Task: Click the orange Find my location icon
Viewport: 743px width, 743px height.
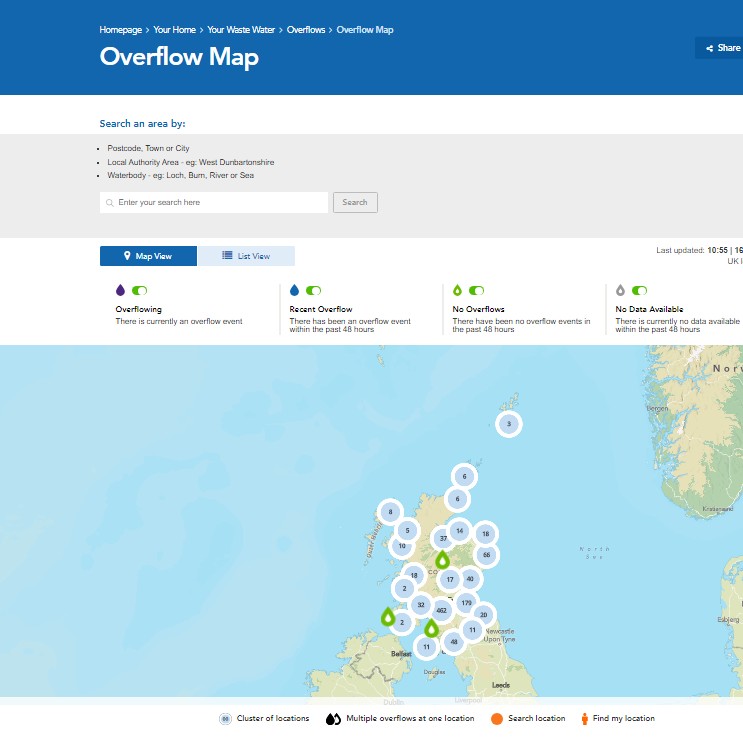Action: [585, 719]
